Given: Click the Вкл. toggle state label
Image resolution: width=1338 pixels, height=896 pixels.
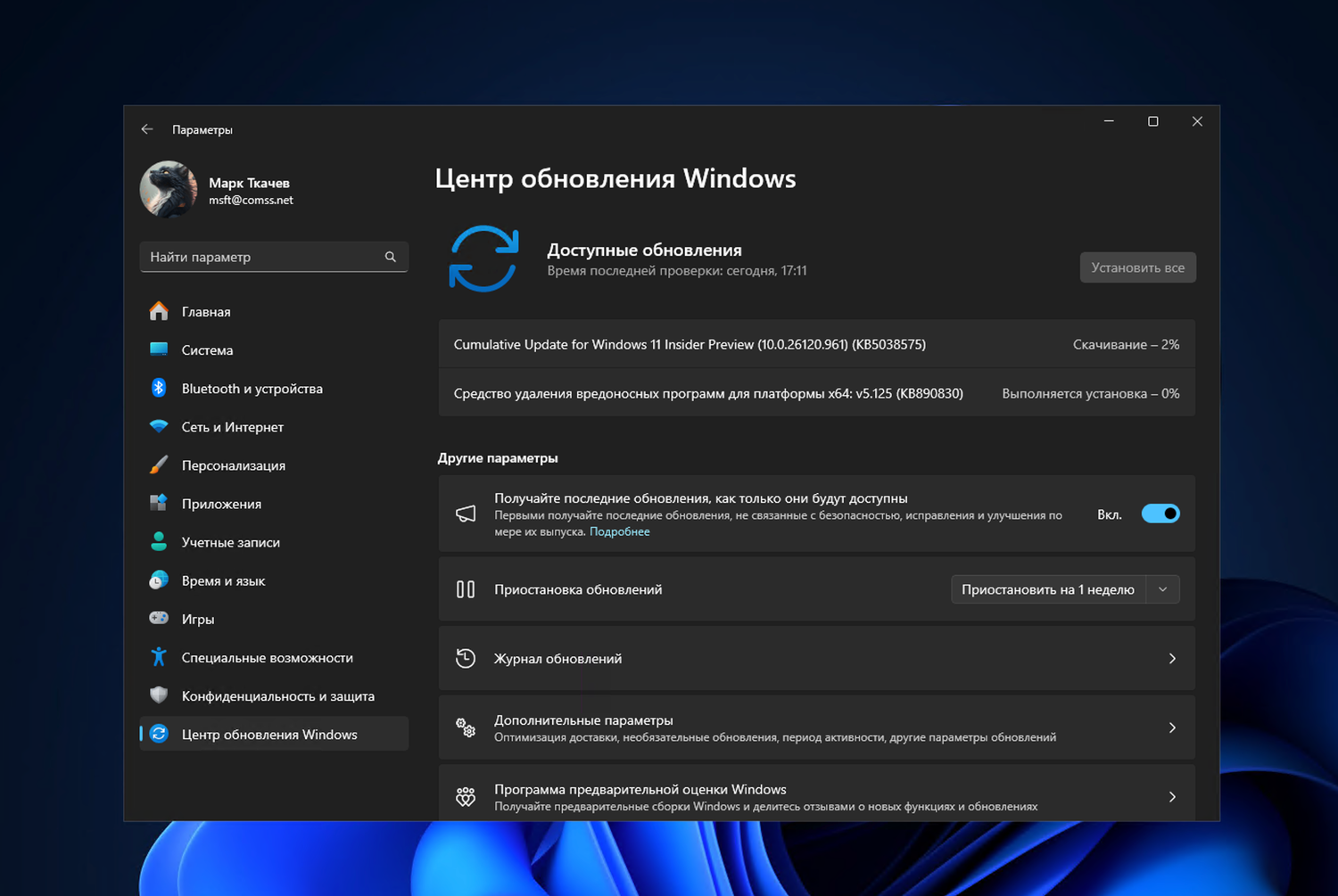Looking at the screenshot, I should pyautogui.click(x=1109, y=514).
